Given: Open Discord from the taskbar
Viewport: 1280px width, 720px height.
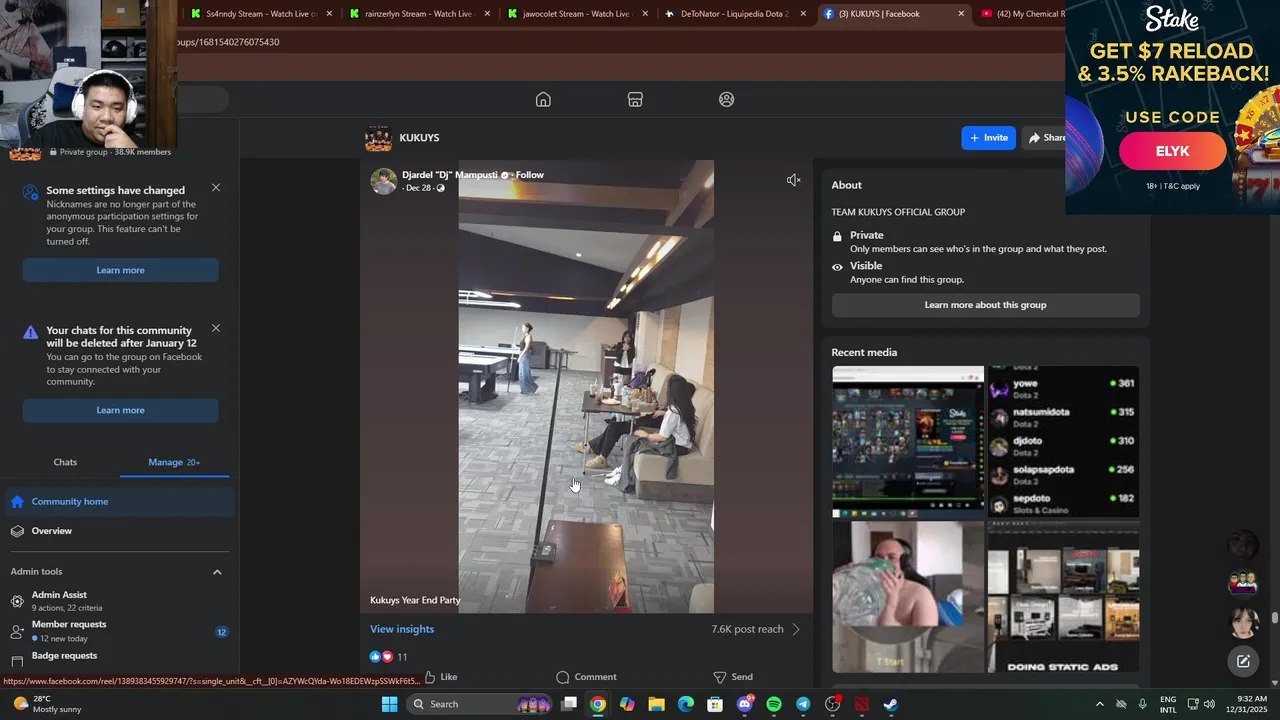Looking at the screenshot, I should pos(745,704).
